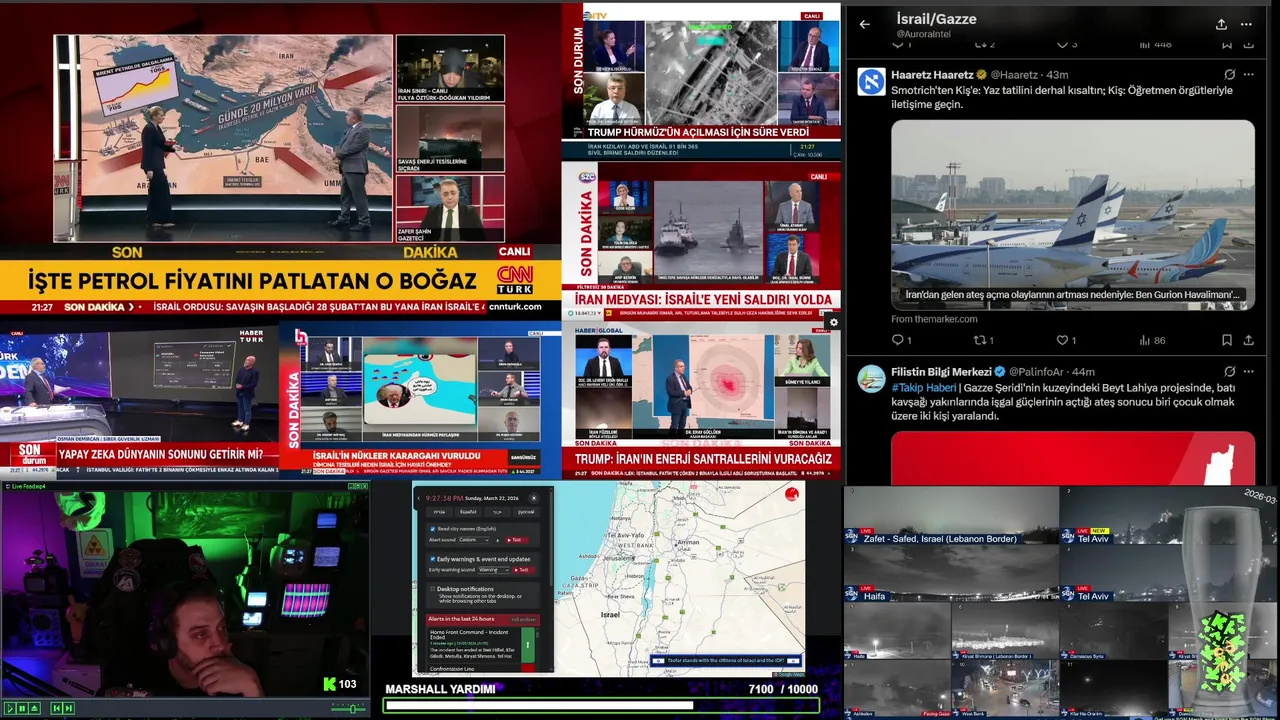Toggle Read city names (English) checkbox
Screen dimensions: 1280x720
pos(433,529)
